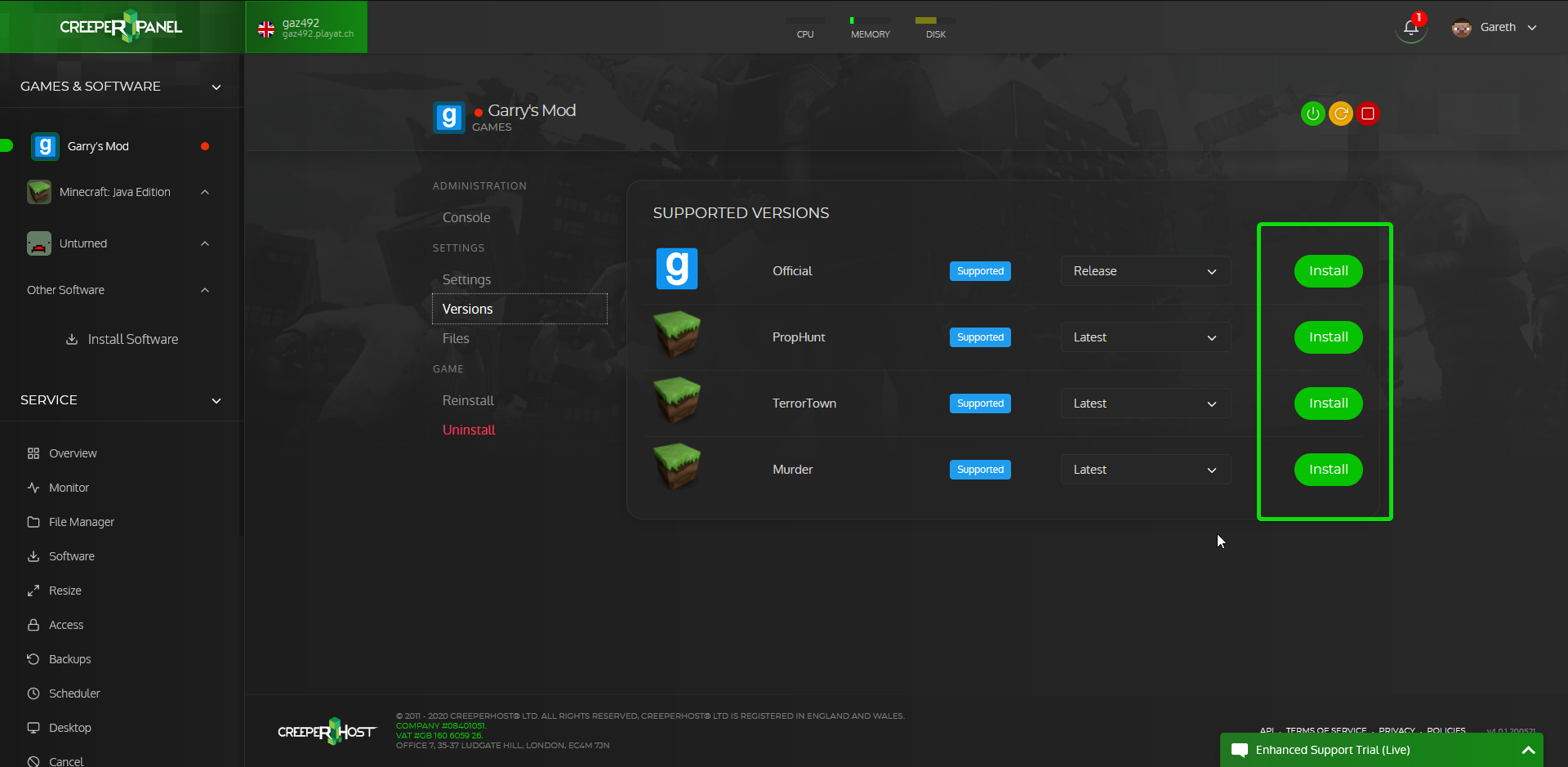Click the Monitor pulse icon

pos(33,488)
